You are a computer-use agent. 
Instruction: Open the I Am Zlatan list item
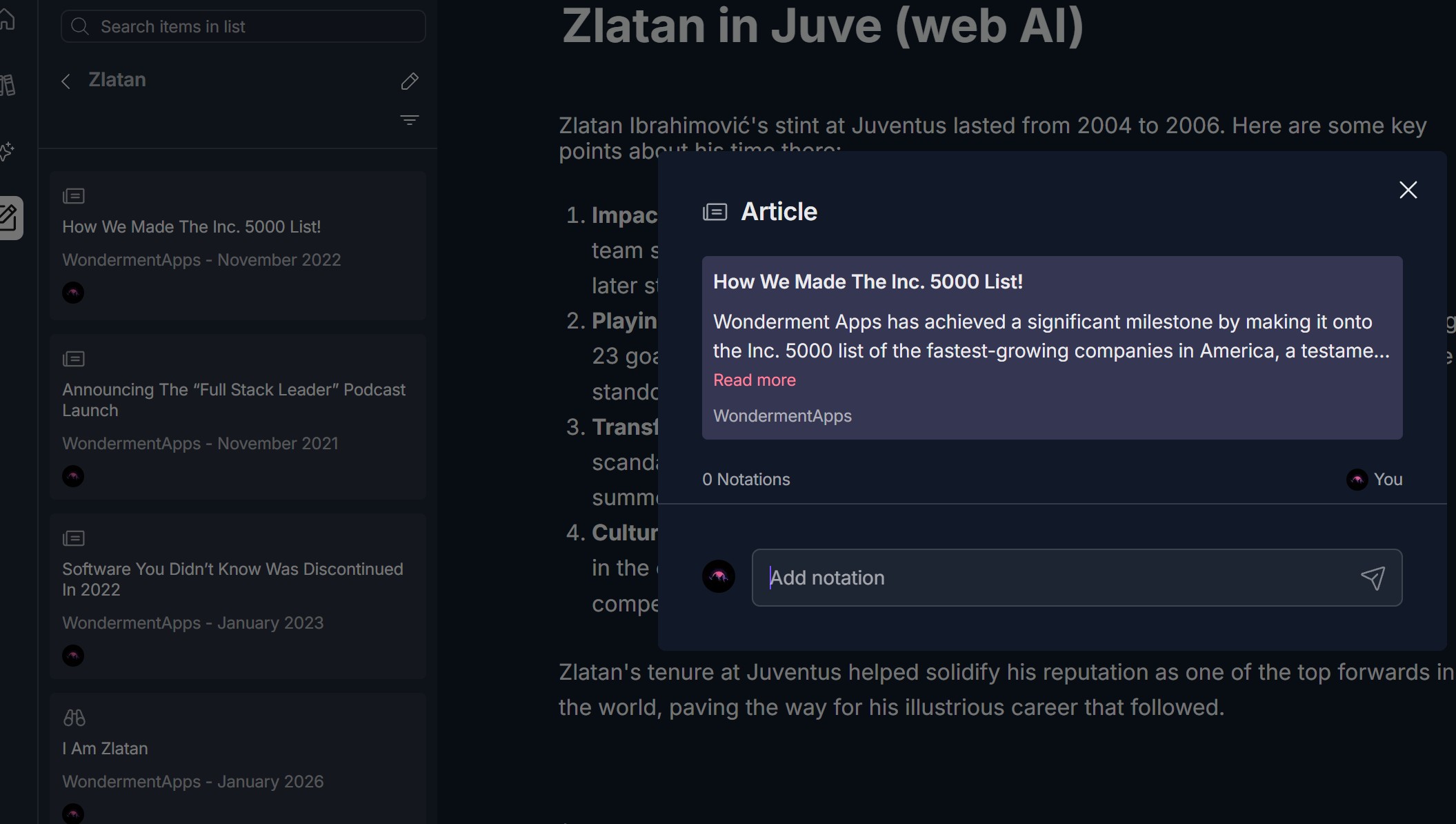[105, 749]
